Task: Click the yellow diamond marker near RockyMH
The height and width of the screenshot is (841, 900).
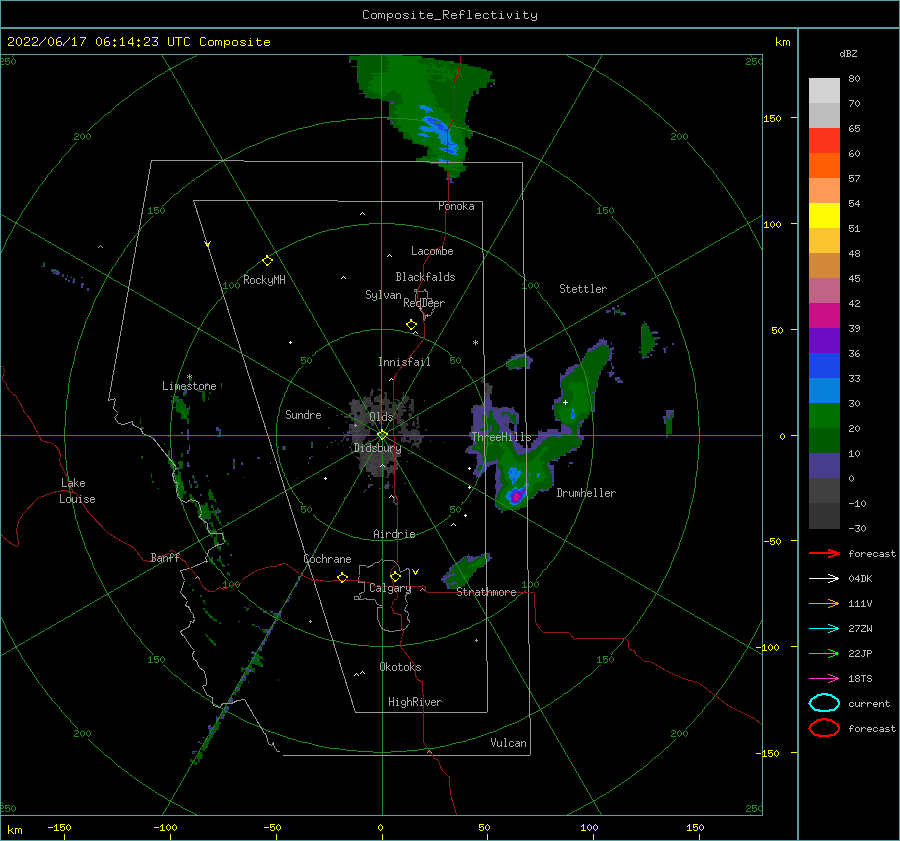Action: click(x=267, y=261)
